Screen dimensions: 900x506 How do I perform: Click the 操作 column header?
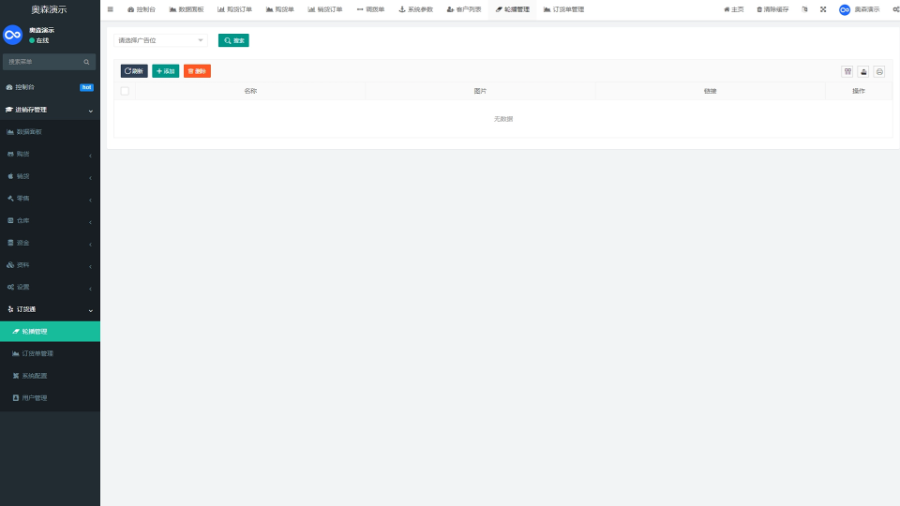[859, 91]
